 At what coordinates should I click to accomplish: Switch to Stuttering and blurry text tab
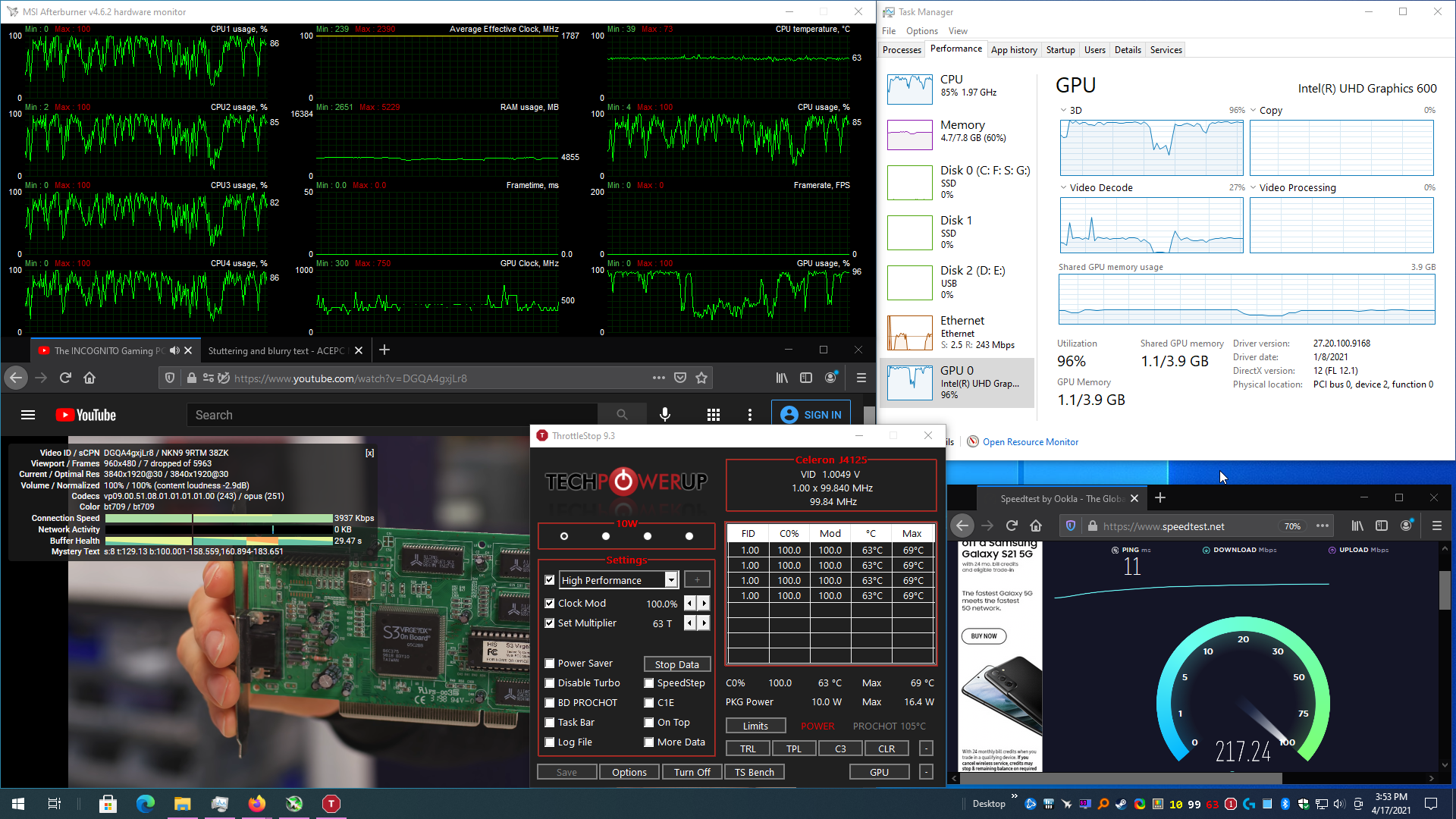click(277, 350)
